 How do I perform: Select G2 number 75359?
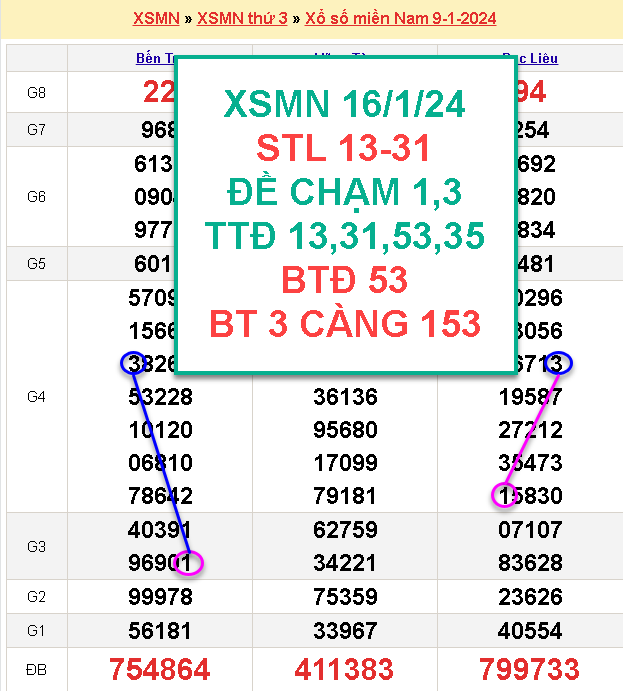point(345,597)
